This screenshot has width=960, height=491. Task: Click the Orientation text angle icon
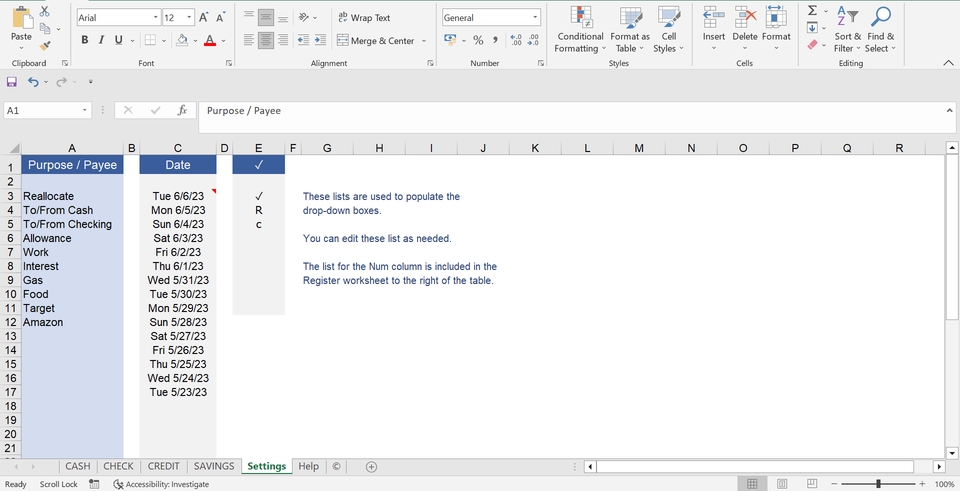pyautogui.click(x=304, y=18)
